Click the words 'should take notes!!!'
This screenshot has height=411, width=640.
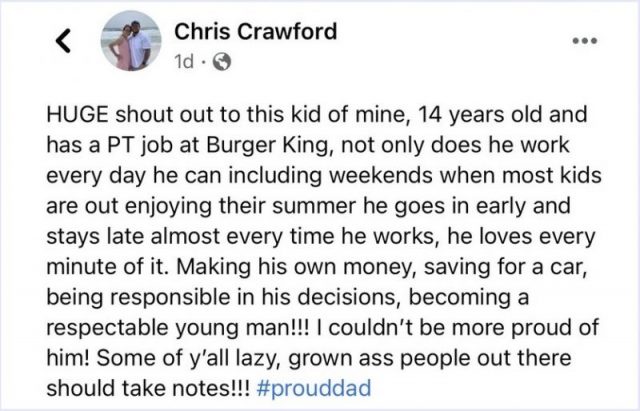point(149,388)
